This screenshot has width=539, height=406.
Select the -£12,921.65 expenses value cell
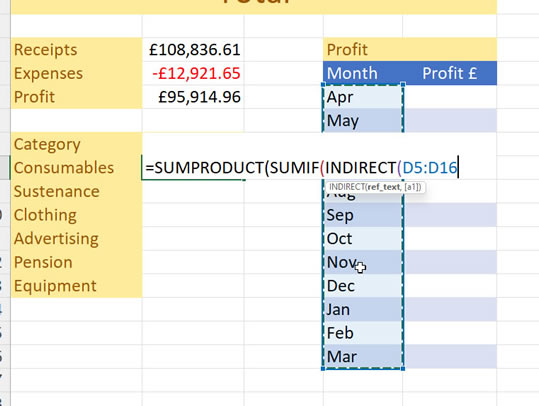coord(193,73)
